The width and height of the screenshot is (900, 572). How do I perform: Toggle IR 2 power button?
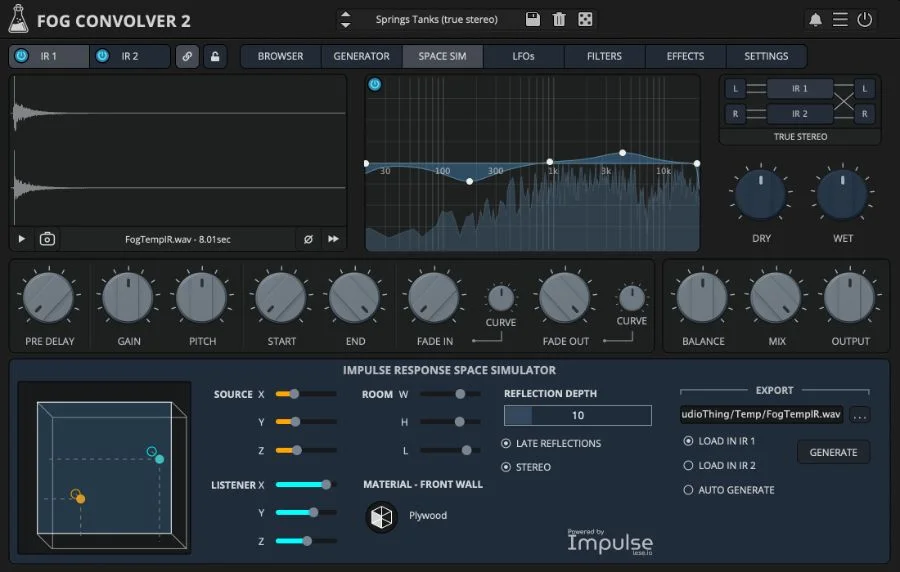(102, 56)
